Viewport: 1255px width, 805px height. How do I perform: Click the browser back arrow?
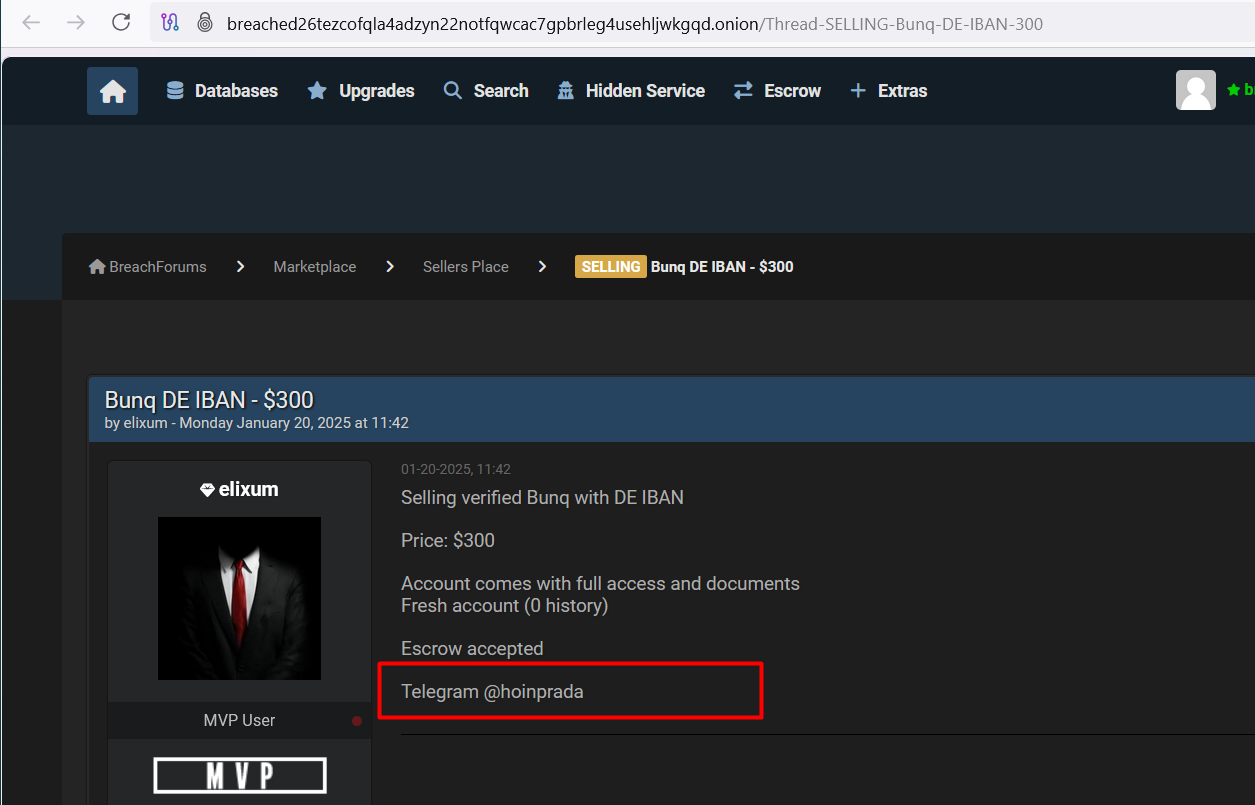coord(31,22)
